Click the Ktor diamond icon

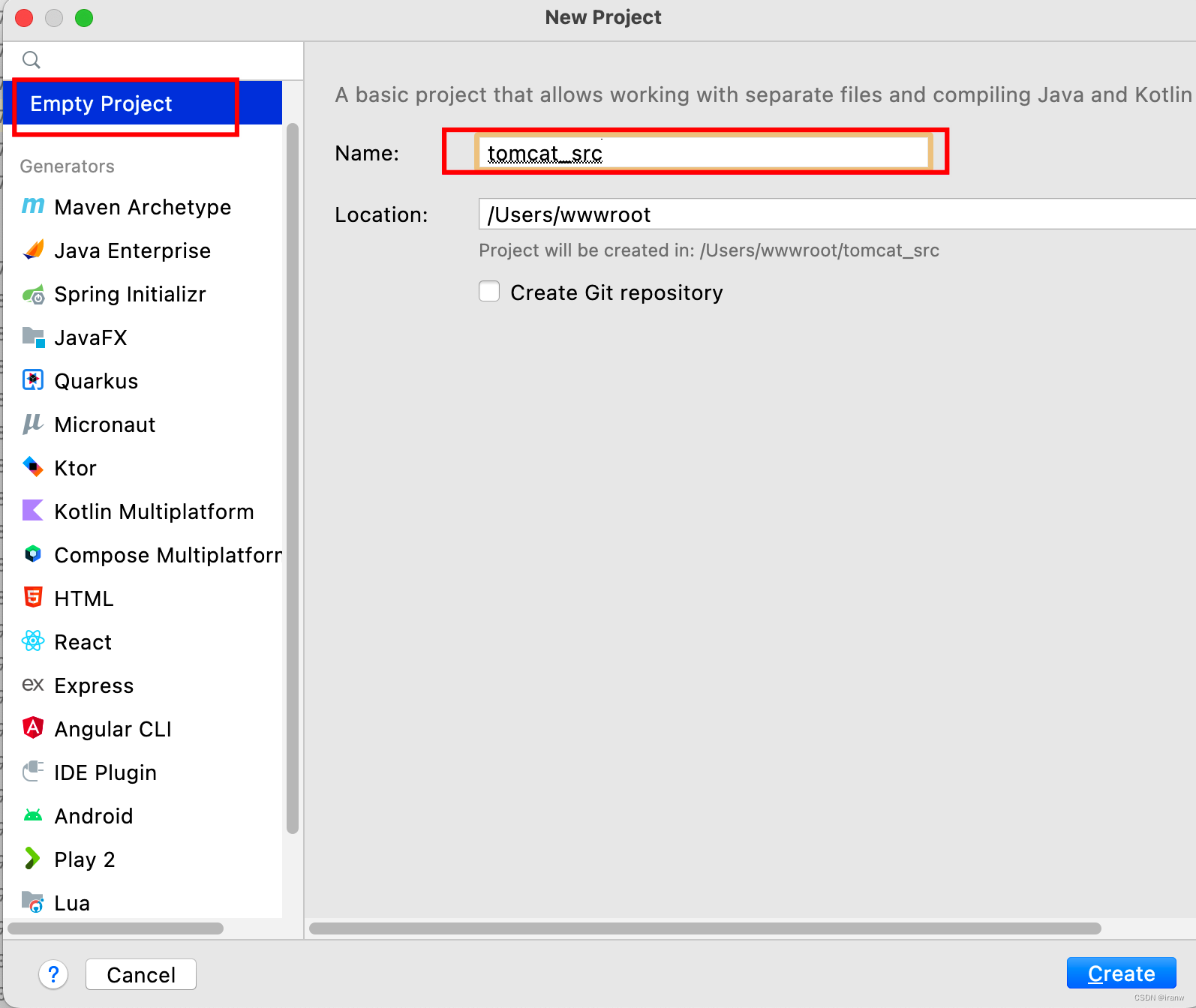coord(33,467)
